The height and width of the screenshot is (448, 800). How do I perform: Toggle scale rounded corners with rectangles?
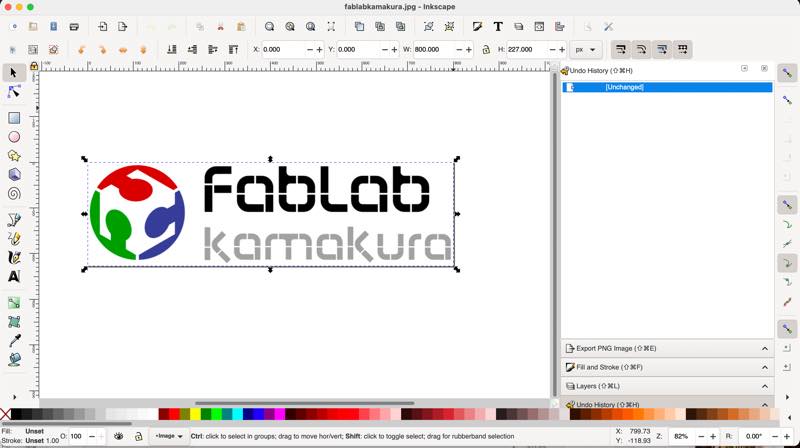pyautogui.click(x=641, y=49)
